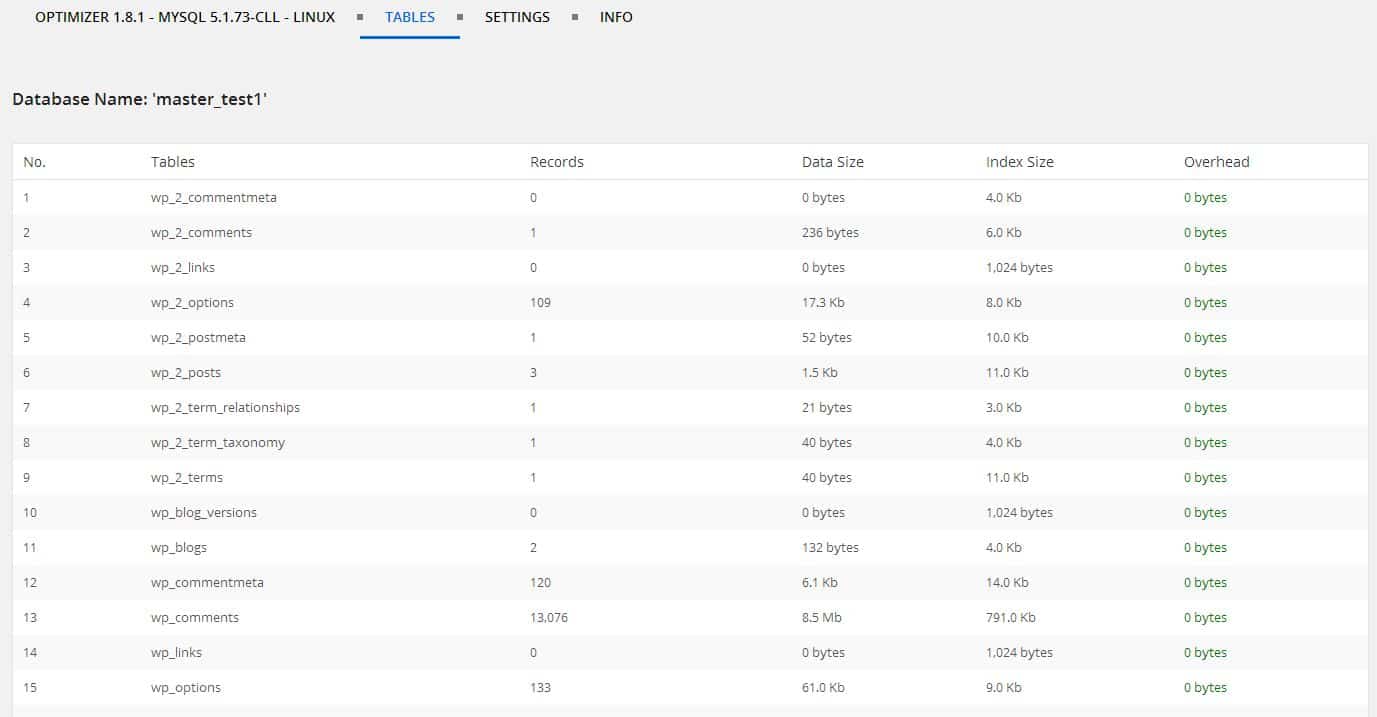Click the wp_comments table name
The image size is (1377, 717).
tap(194, 617)
